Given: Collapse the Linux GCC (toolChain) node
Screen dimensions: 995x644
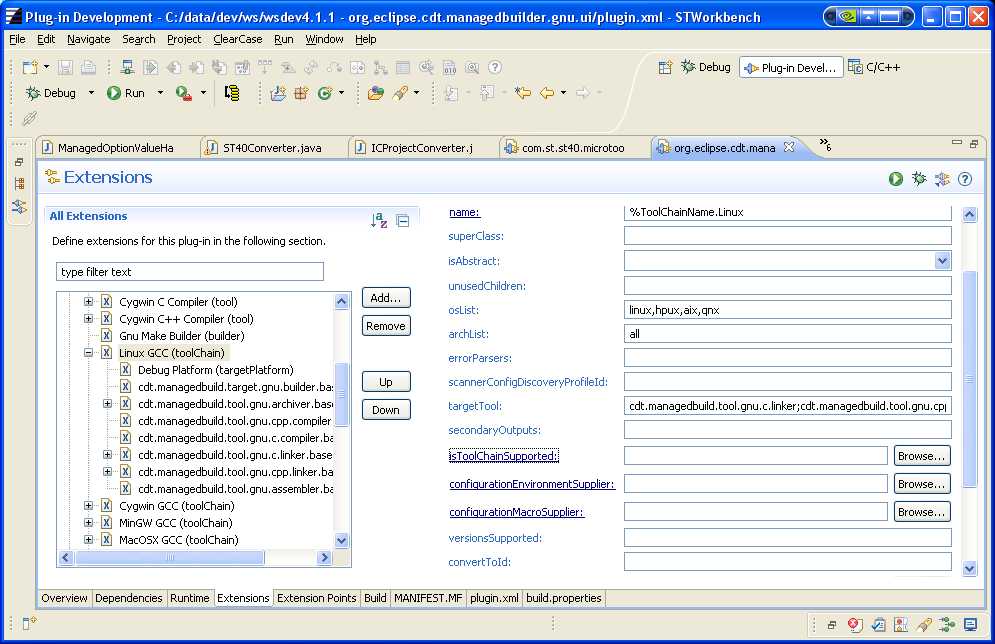Looking at the screenshot, I should click(x=89, y=353).
